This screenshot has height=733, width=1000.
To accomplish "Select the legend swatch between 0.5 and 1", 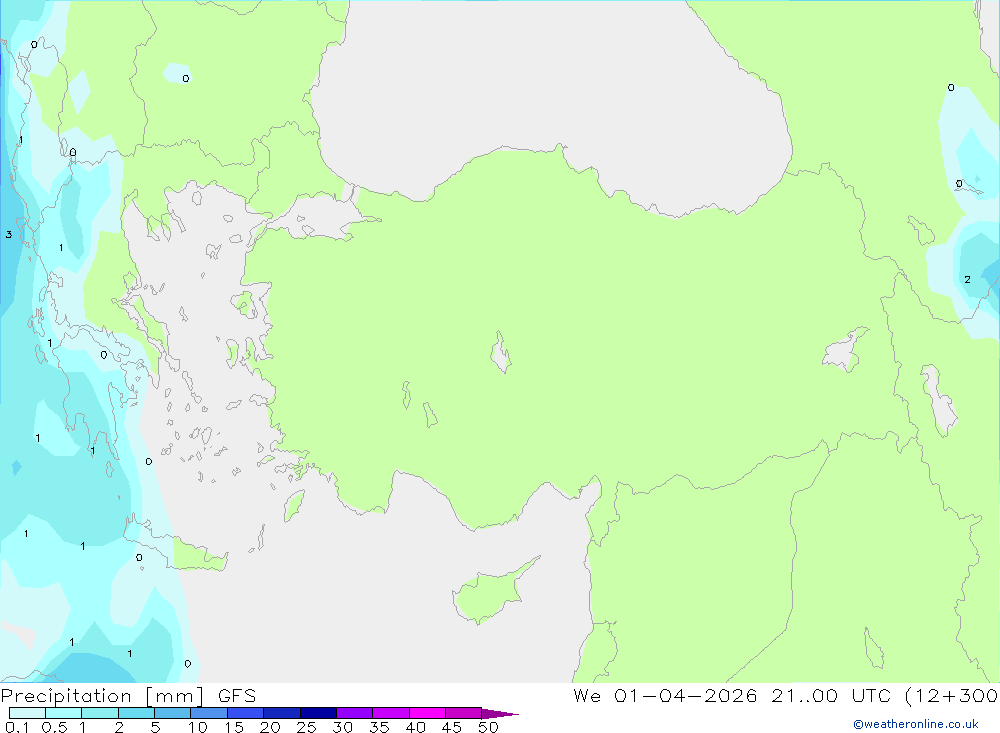I will pyautogui.click(x=64, y=713).
